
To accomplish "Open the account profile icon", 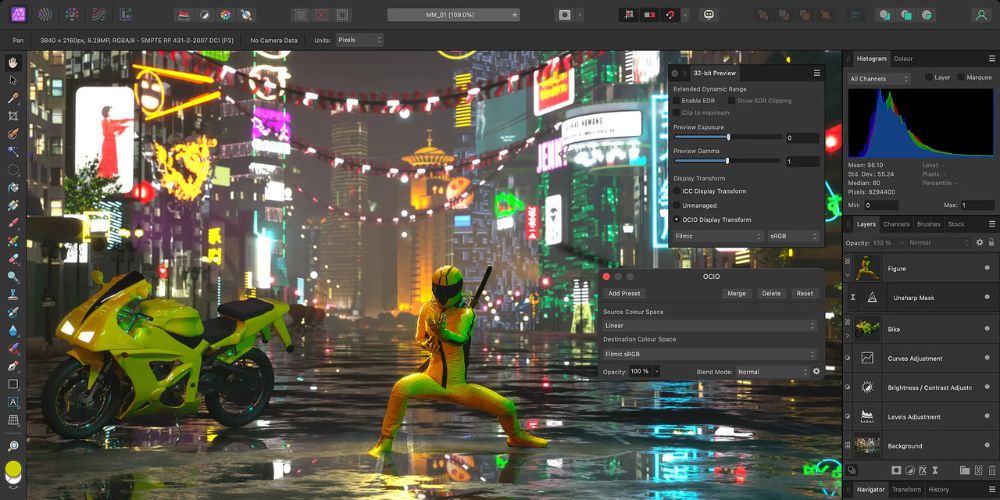I will 981,14.
